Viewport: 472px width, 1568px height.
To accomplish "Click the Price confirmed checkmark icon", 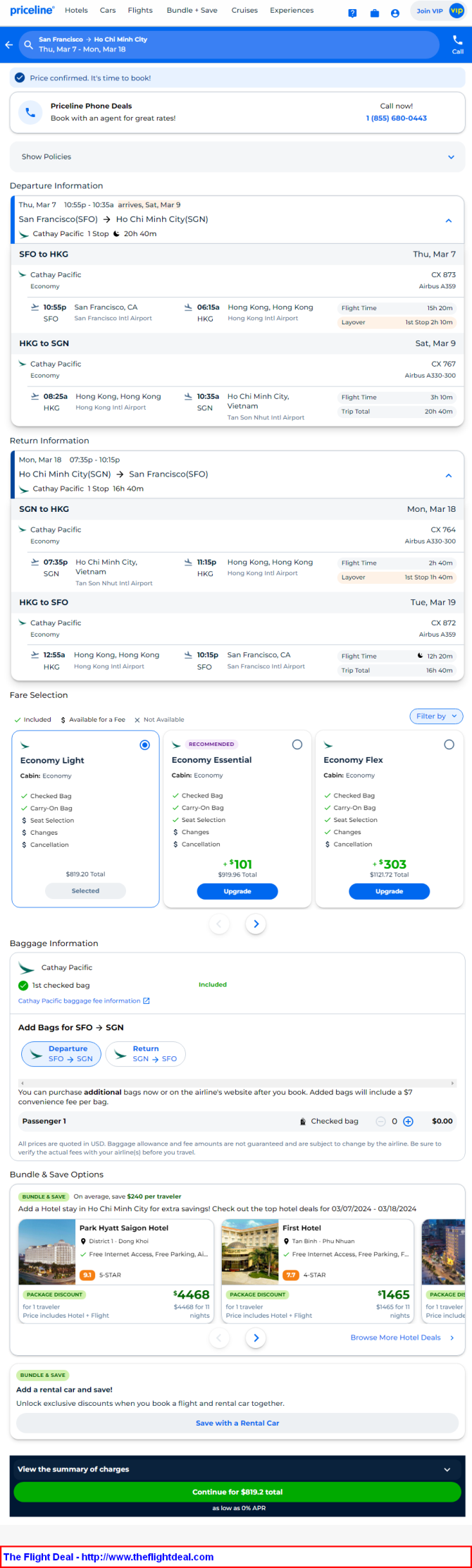I will (x=20, y=78).
